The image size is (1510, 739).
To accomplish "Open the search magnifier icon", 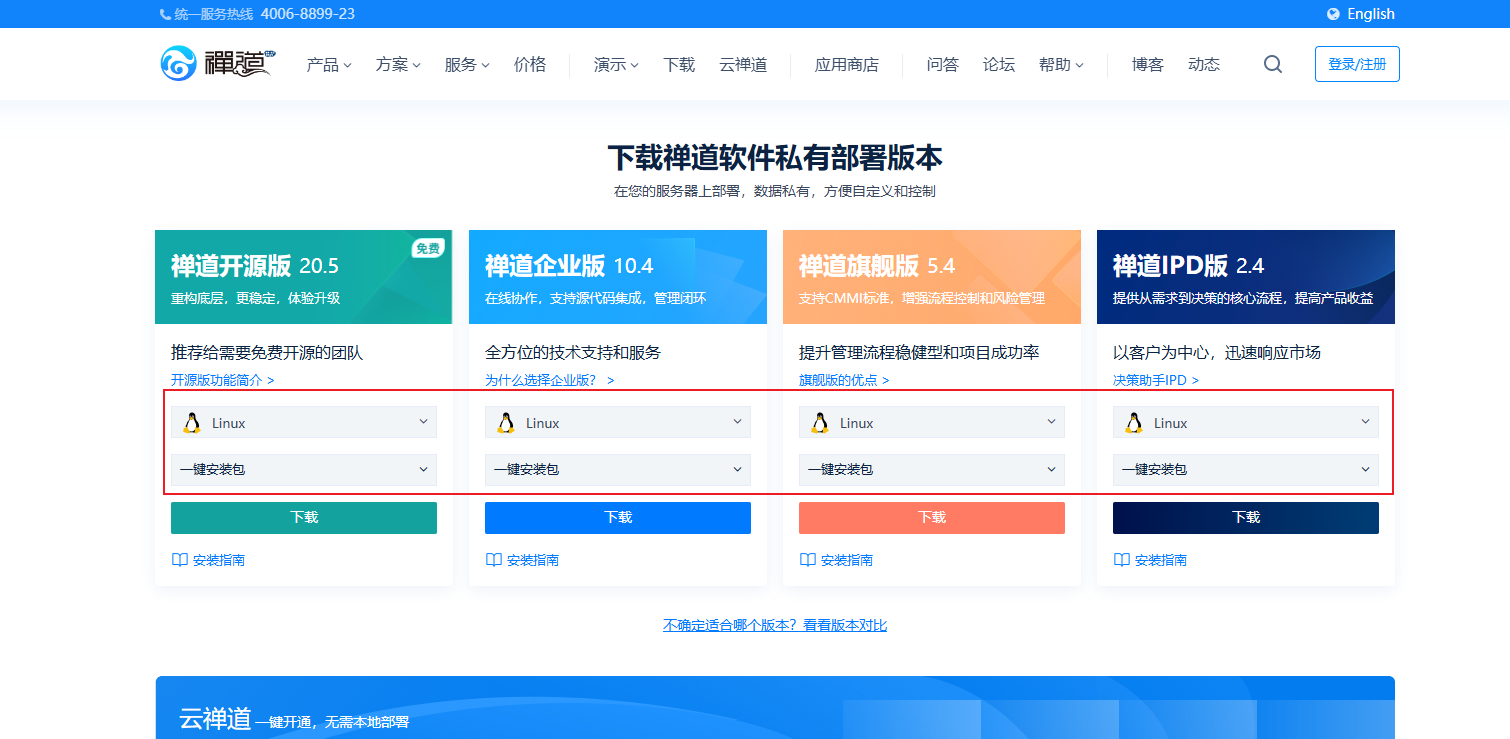I will click(1273, 64).
